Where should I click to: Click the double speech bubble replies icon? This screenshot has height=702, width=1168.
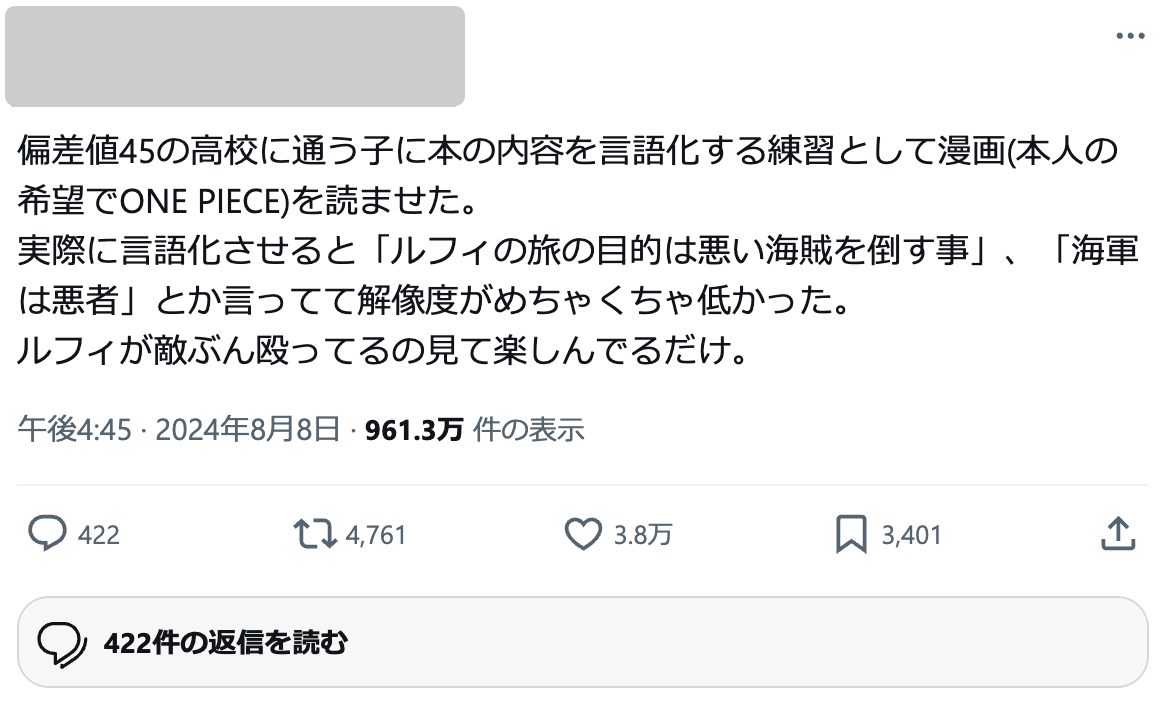61,642
